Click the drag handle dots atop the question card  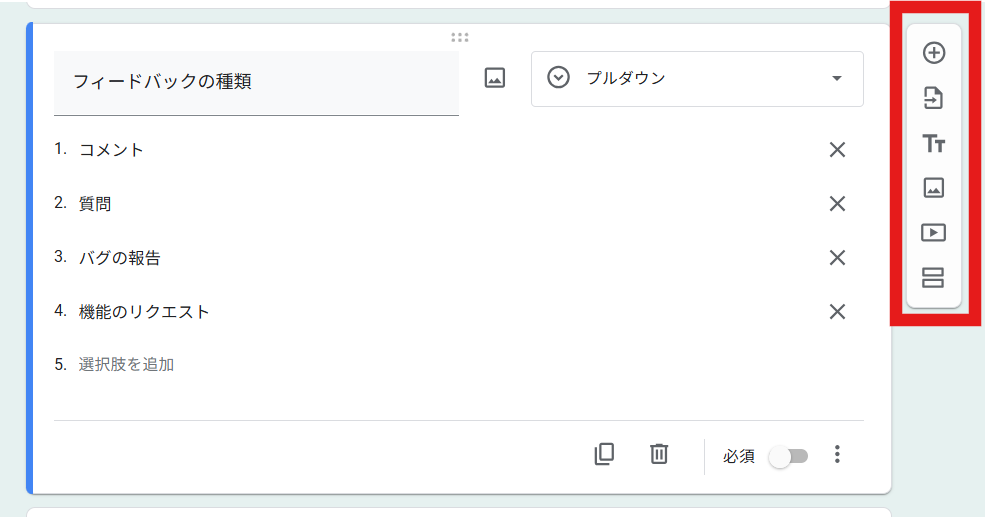coord(460,38)
